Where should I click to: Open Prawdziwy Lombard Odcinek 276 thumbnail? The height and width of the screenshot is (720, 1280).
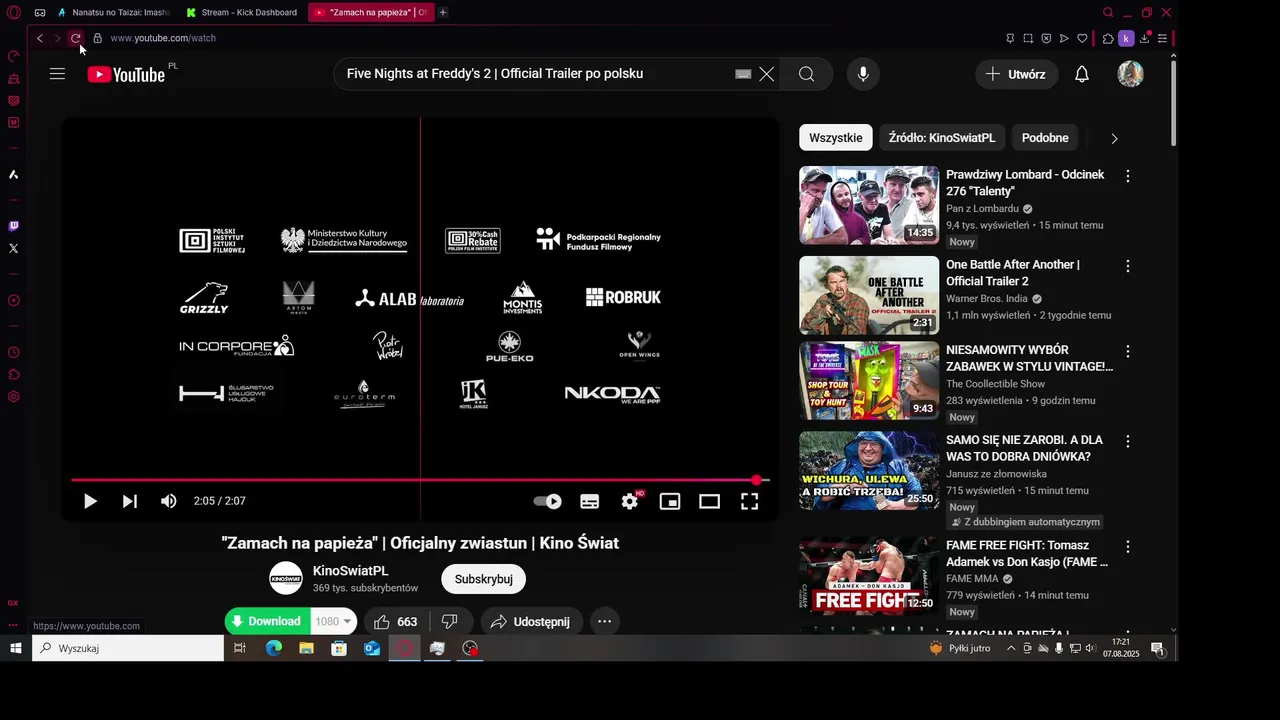tap(869, 205)
